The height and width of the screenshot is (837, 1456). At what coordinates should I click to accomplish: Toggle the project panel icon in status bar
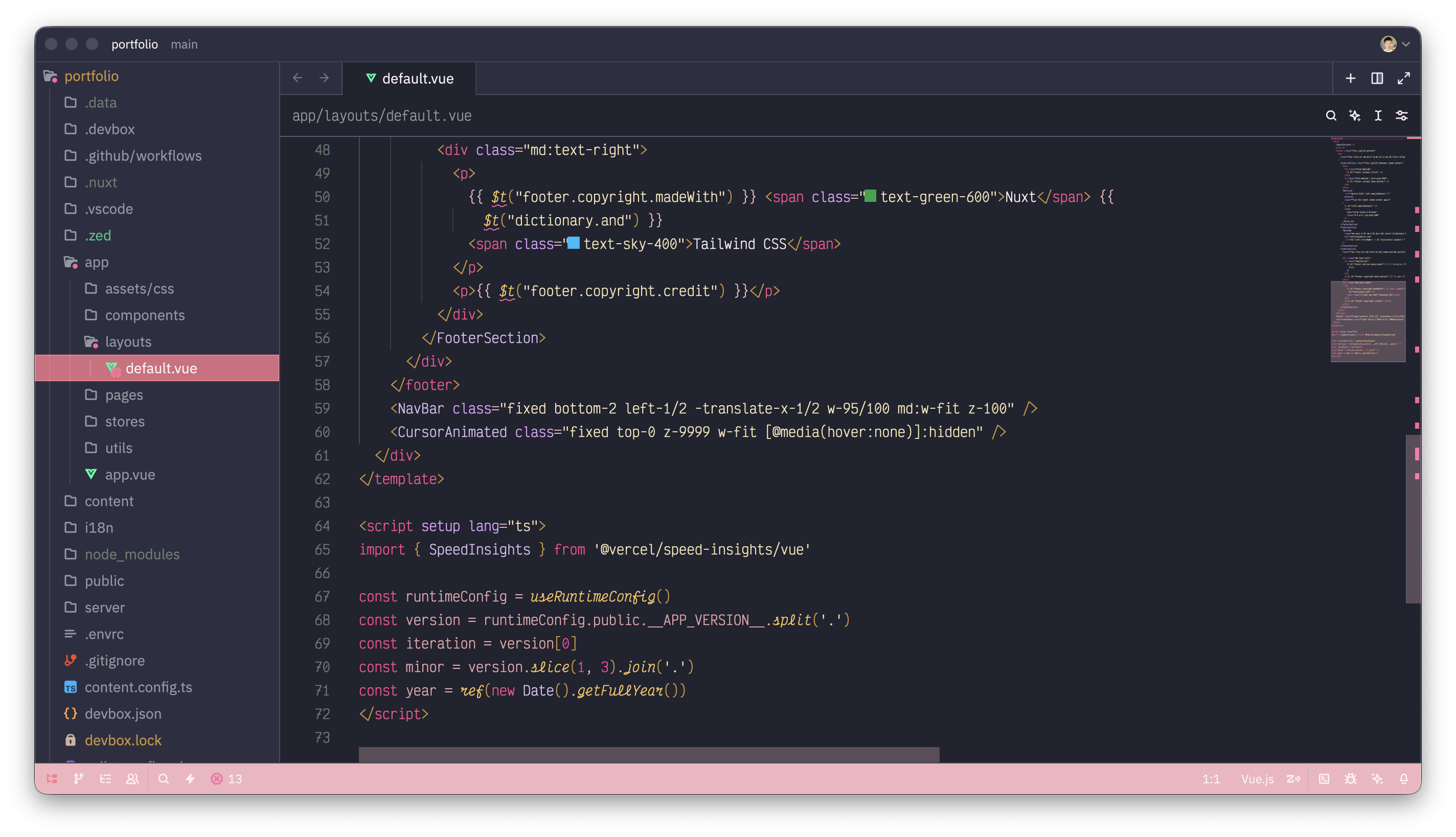tap(52, 778)
